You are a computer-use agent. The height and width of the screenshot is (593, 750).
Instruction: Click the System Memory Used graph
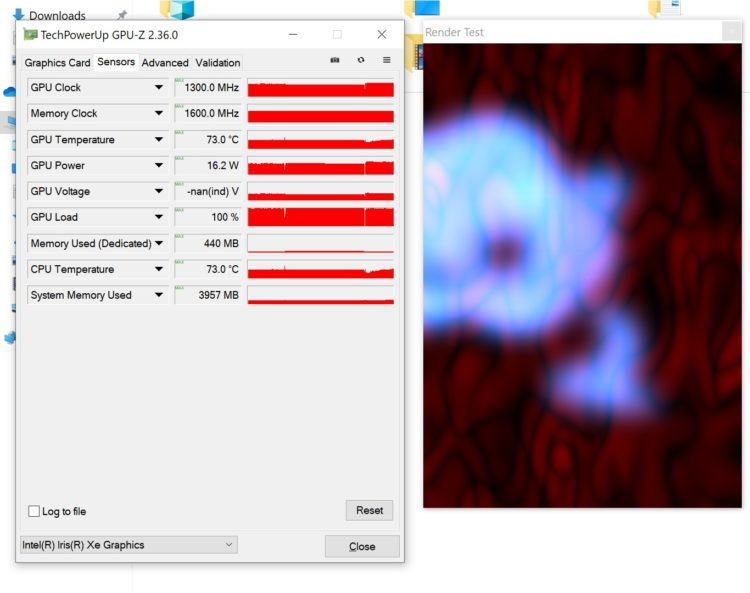pyautogui.click(x=320, y=295)
